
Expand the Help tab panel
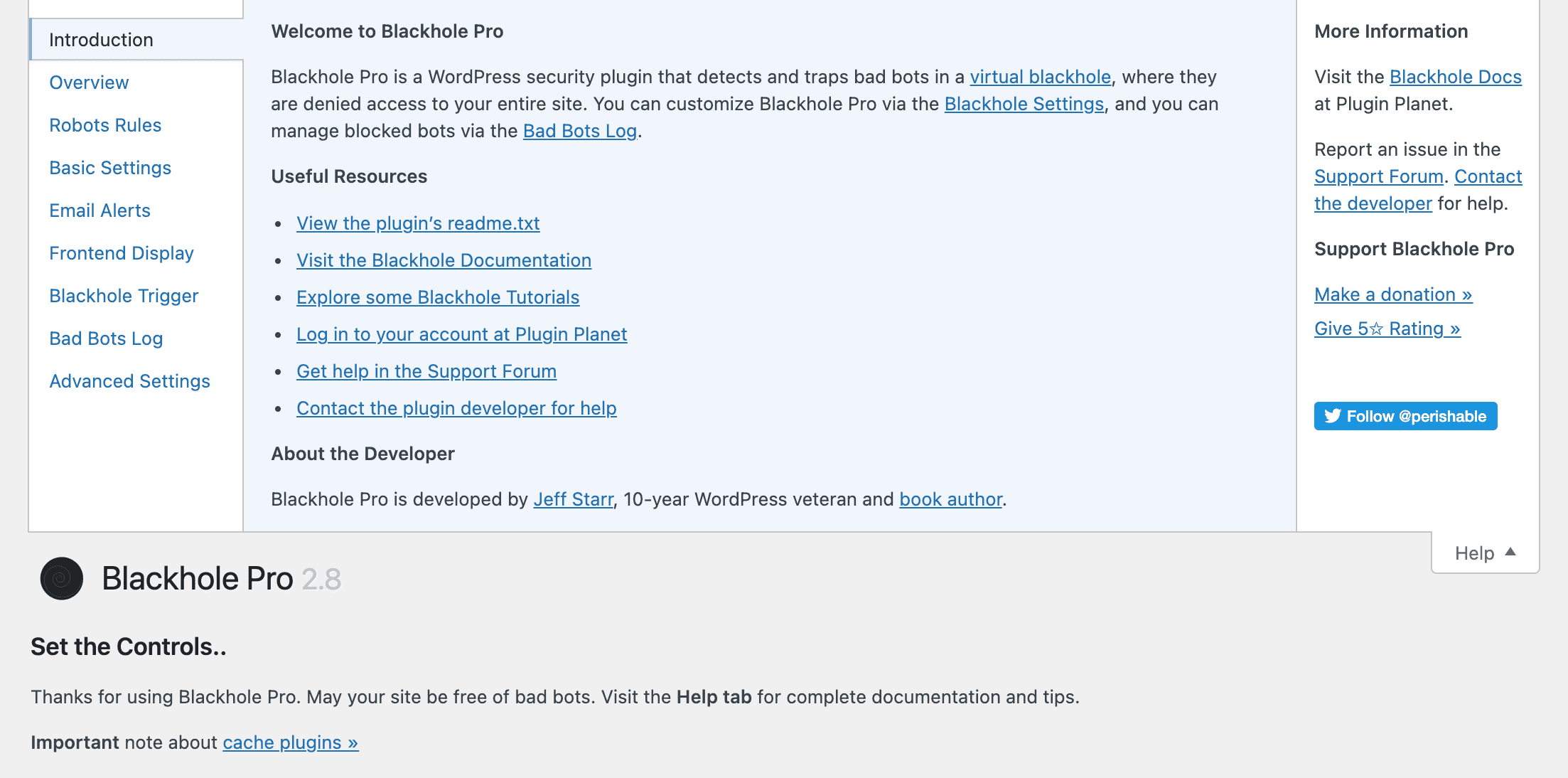tap(1485, 552)
